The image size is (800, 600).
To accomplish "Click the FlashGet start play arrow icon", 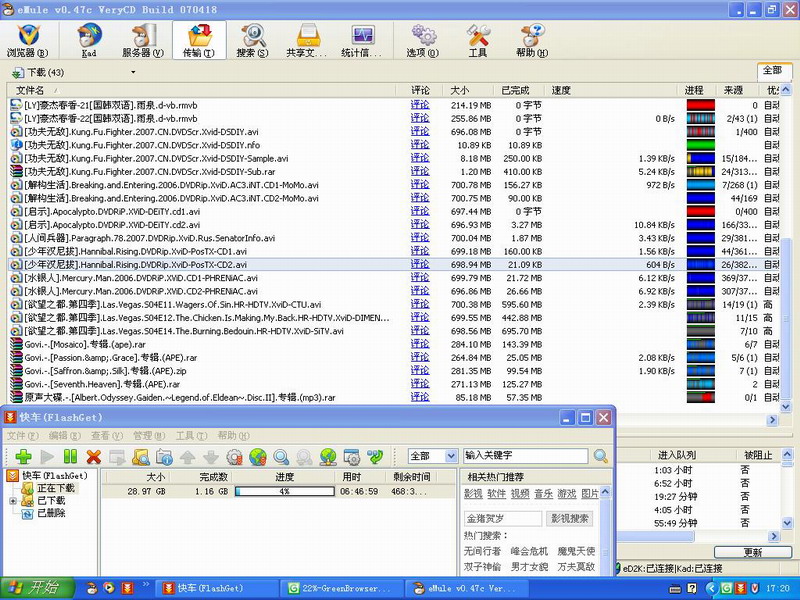I will click(47, 456).
